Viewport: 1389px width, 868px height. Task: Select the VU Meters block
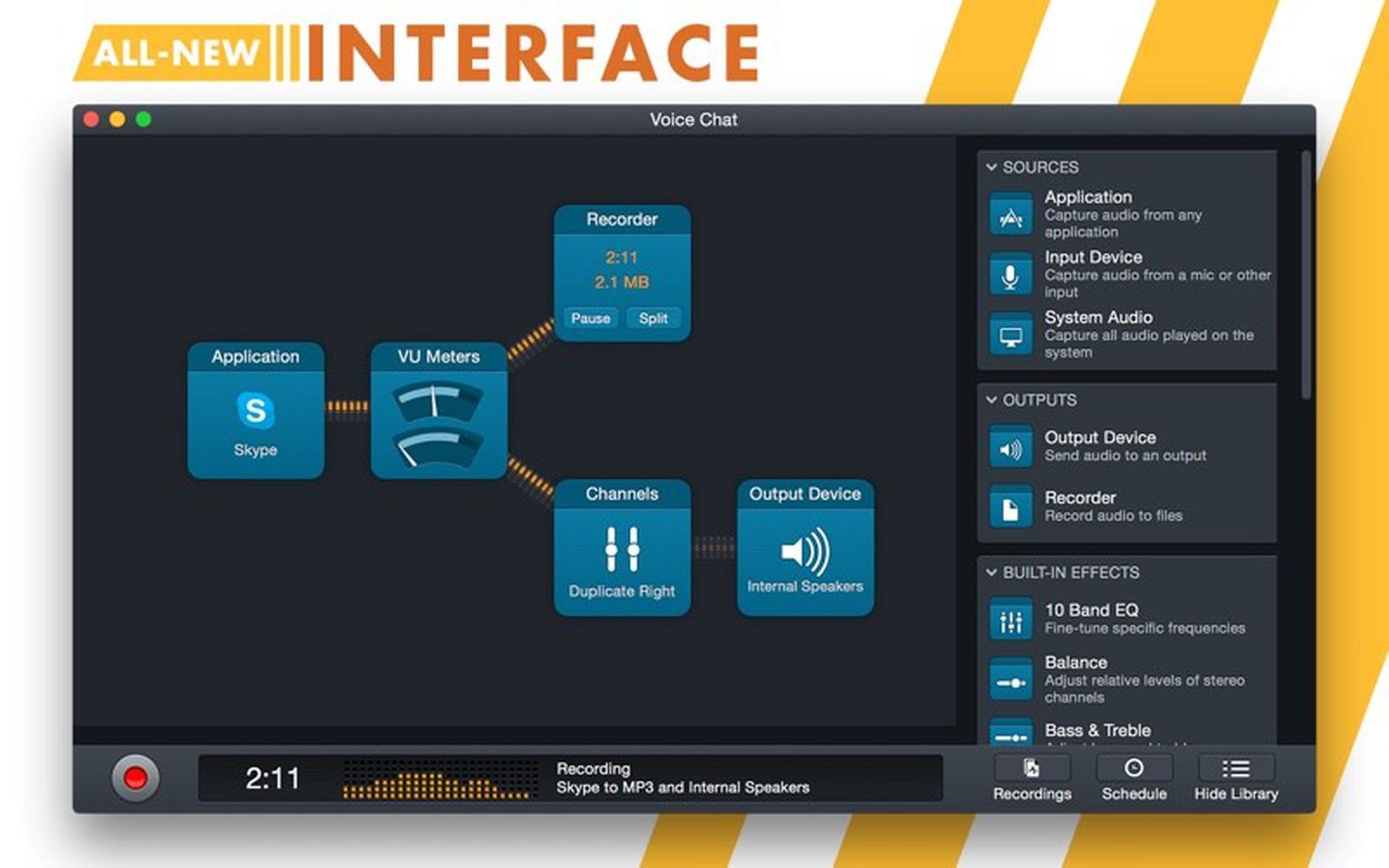point(438,411)
